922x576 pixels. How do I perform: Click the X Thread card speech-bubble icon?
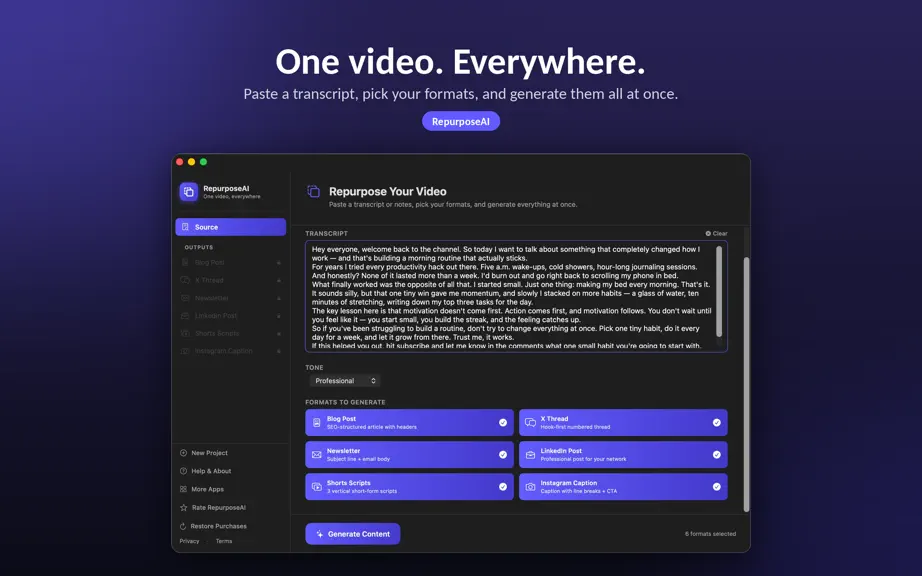[x=530, y=423]
